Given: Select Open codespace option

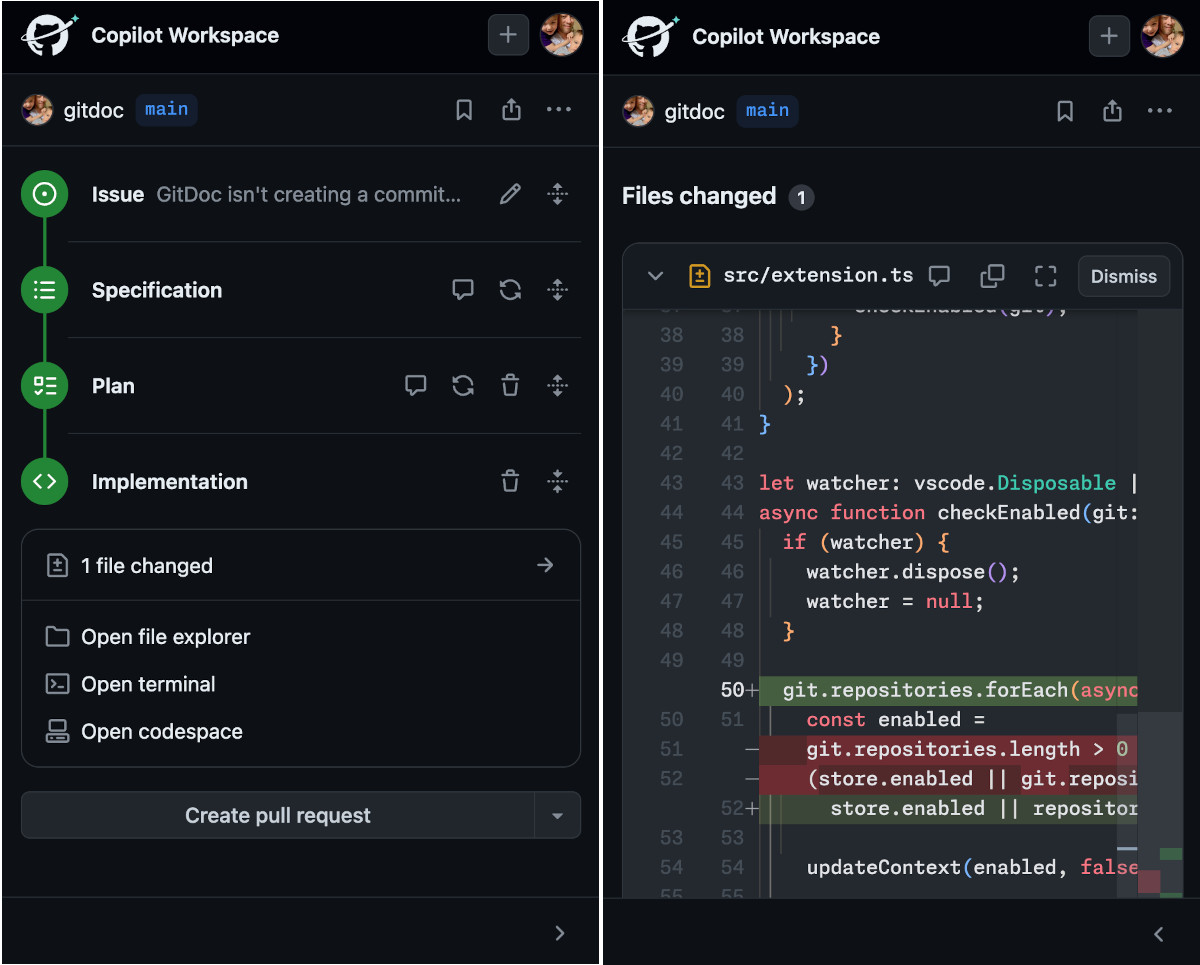Looking at the screenshot, I should (162, 732).
